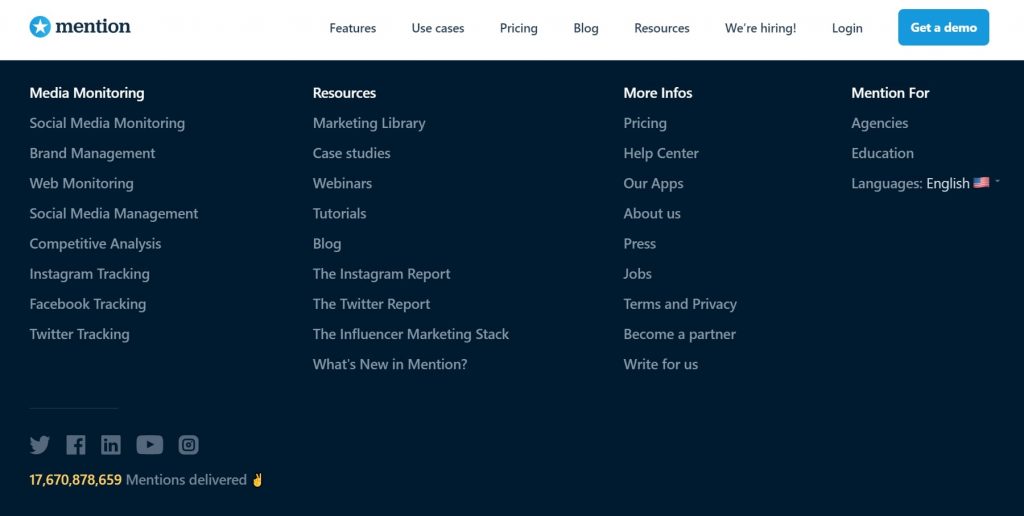Click the Media Monitoring heading
Image resolution: width=1024 pixels, height=516 pixels.
(x=87, y=93)
